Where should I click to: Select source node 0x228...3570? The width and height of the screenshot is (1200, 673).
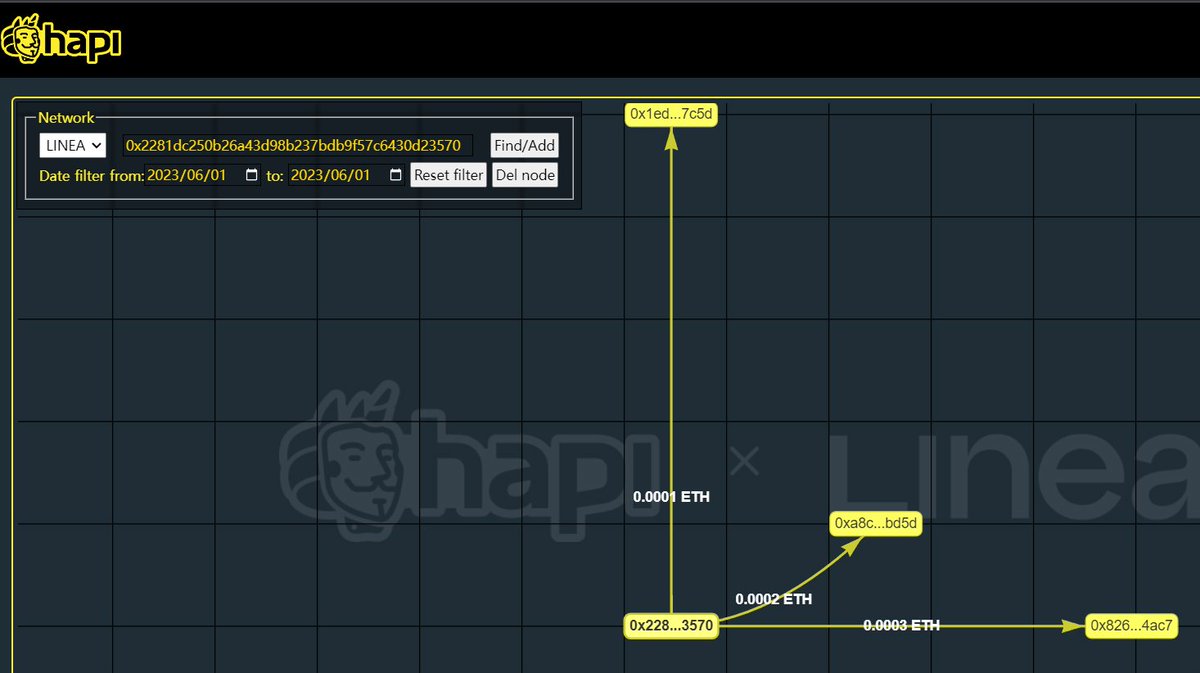(x=671, y=627)
